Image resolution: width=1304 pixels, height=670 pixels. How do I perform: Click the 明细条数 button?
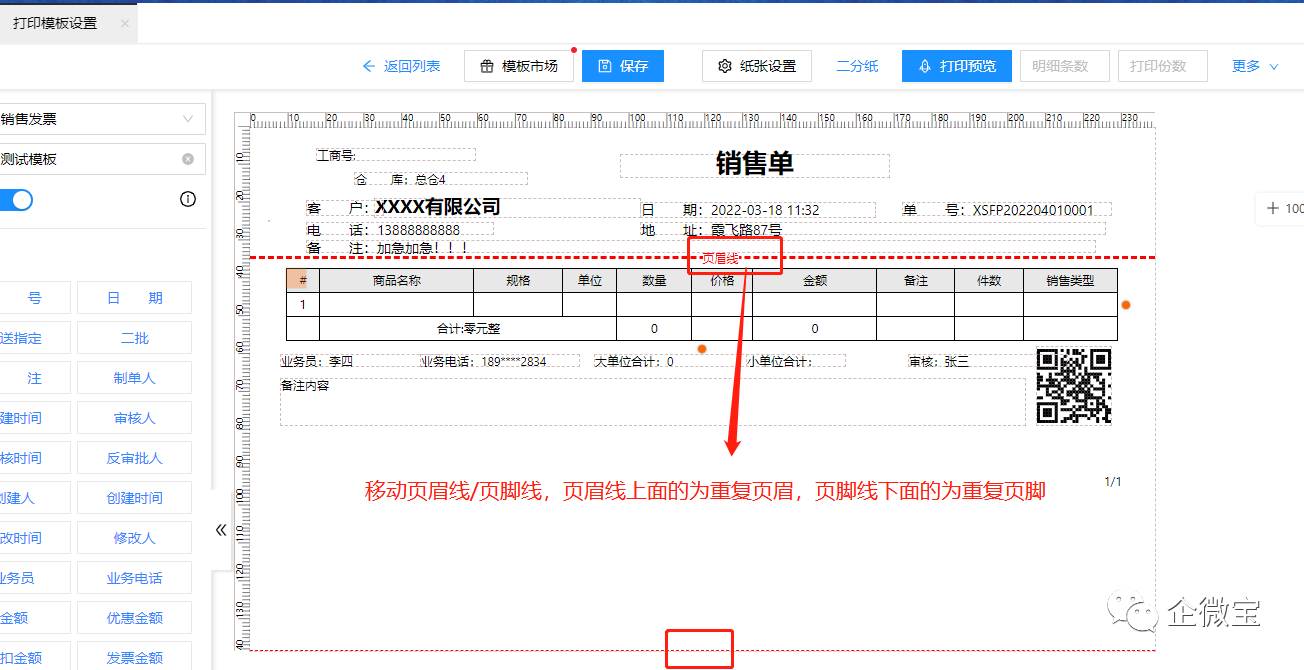coord(1062,66)
